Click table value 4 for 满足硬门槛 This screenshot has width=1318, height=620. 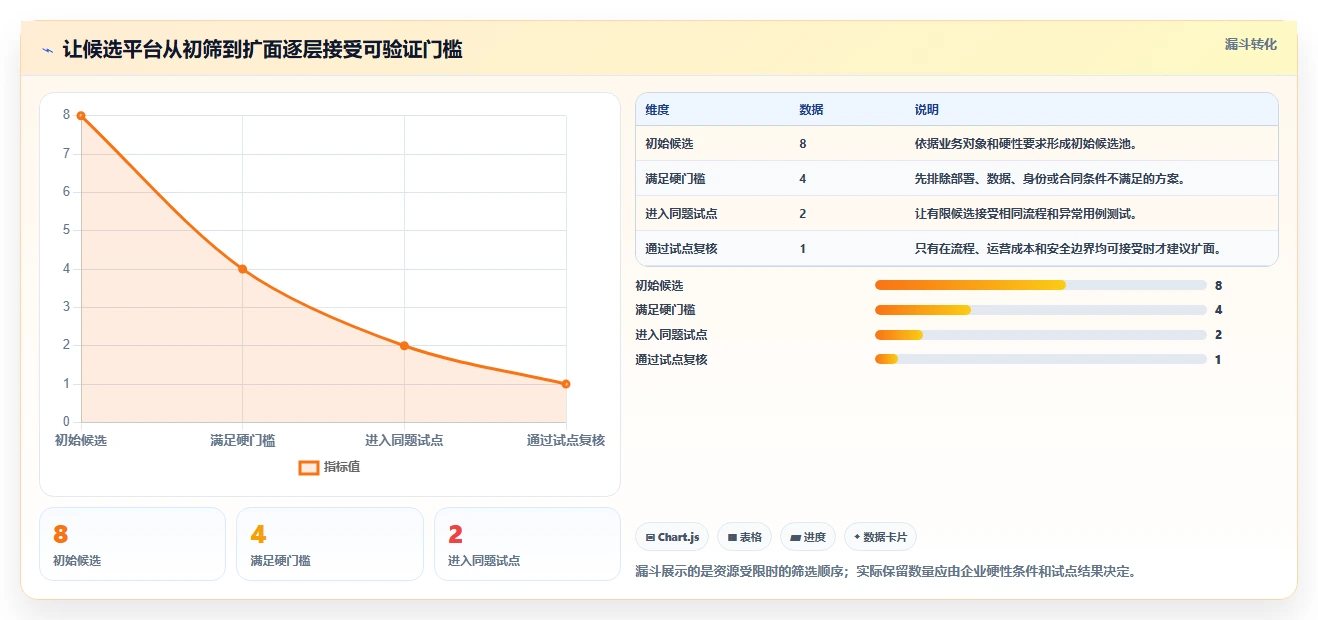[803, 179]
